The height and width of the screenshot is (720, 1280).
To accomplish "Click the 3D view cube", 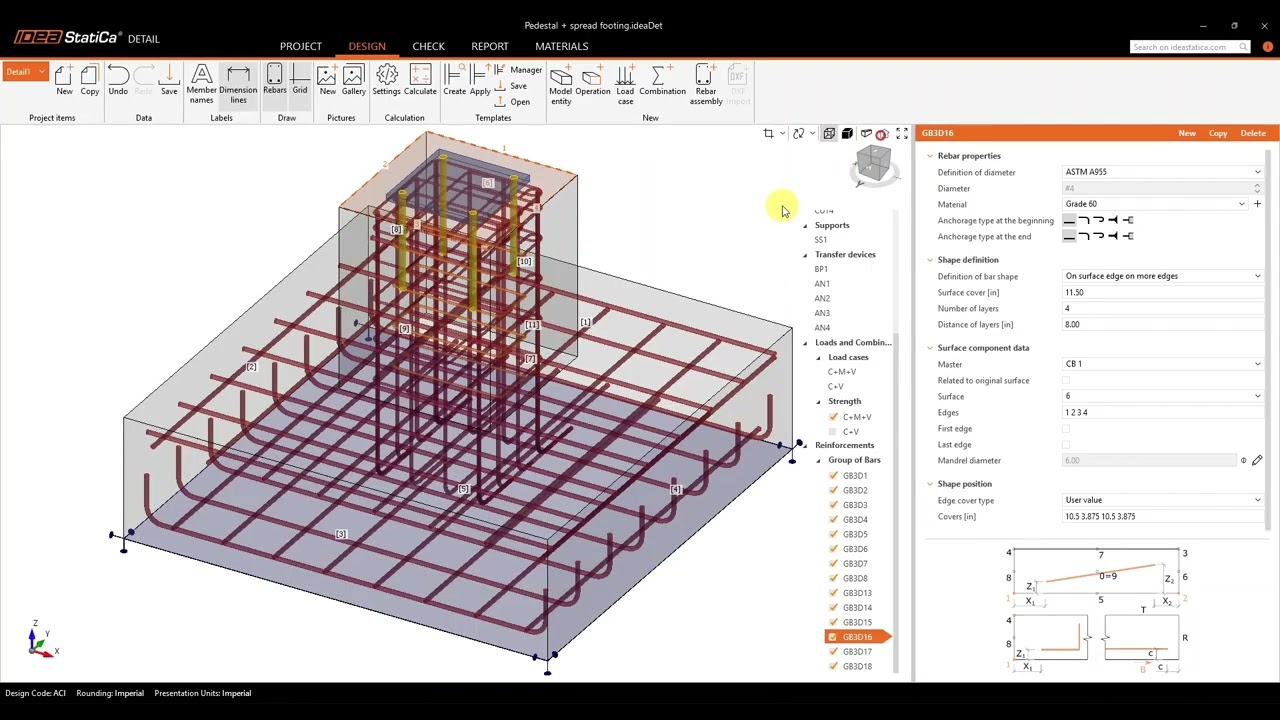I will point(873,163).
